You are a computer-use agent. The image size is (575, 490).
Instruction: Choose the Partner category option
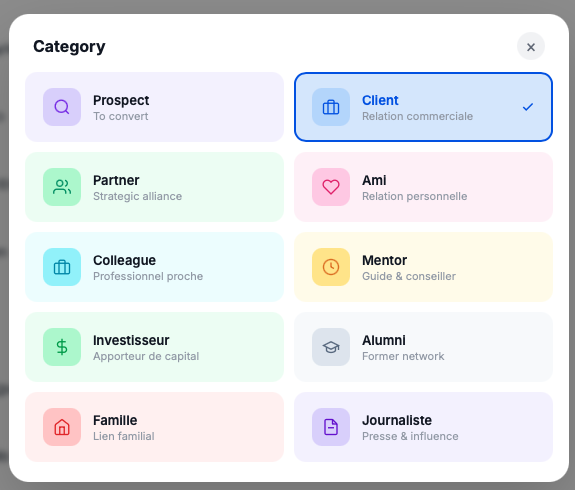pos(154,187)
